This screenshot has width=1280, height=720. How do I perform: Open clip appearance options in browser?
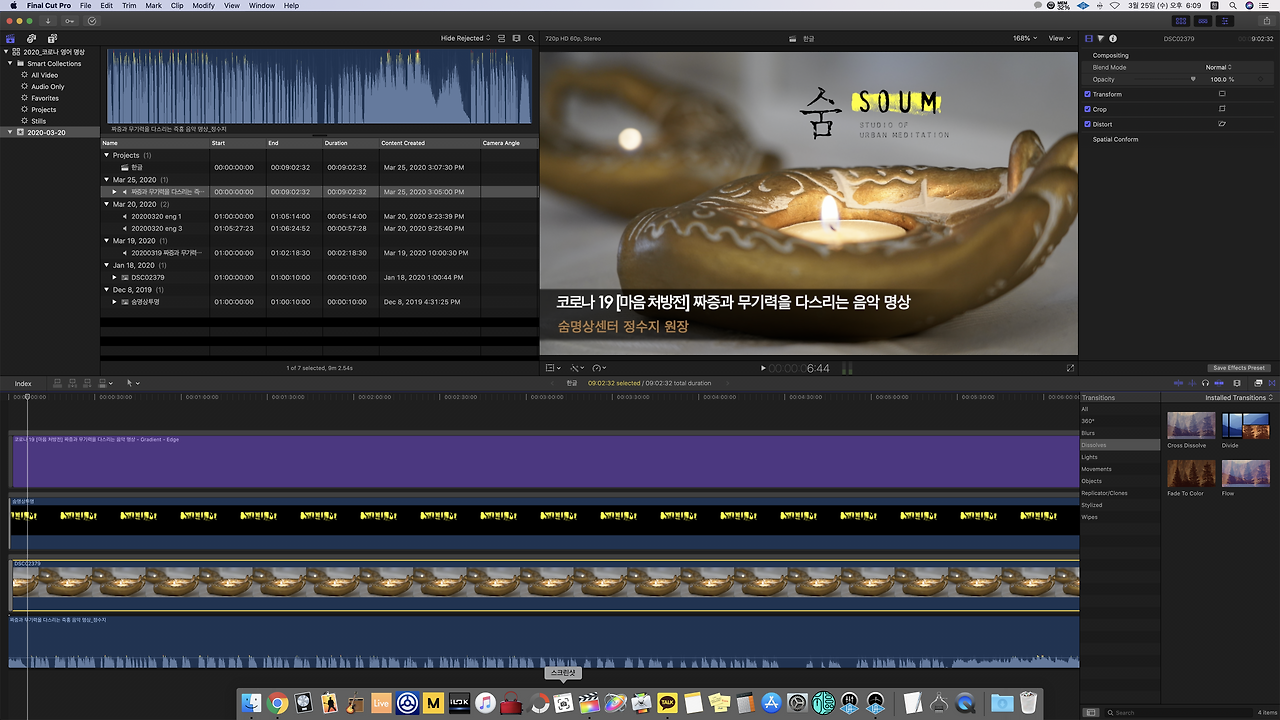[x=517, y=38]
